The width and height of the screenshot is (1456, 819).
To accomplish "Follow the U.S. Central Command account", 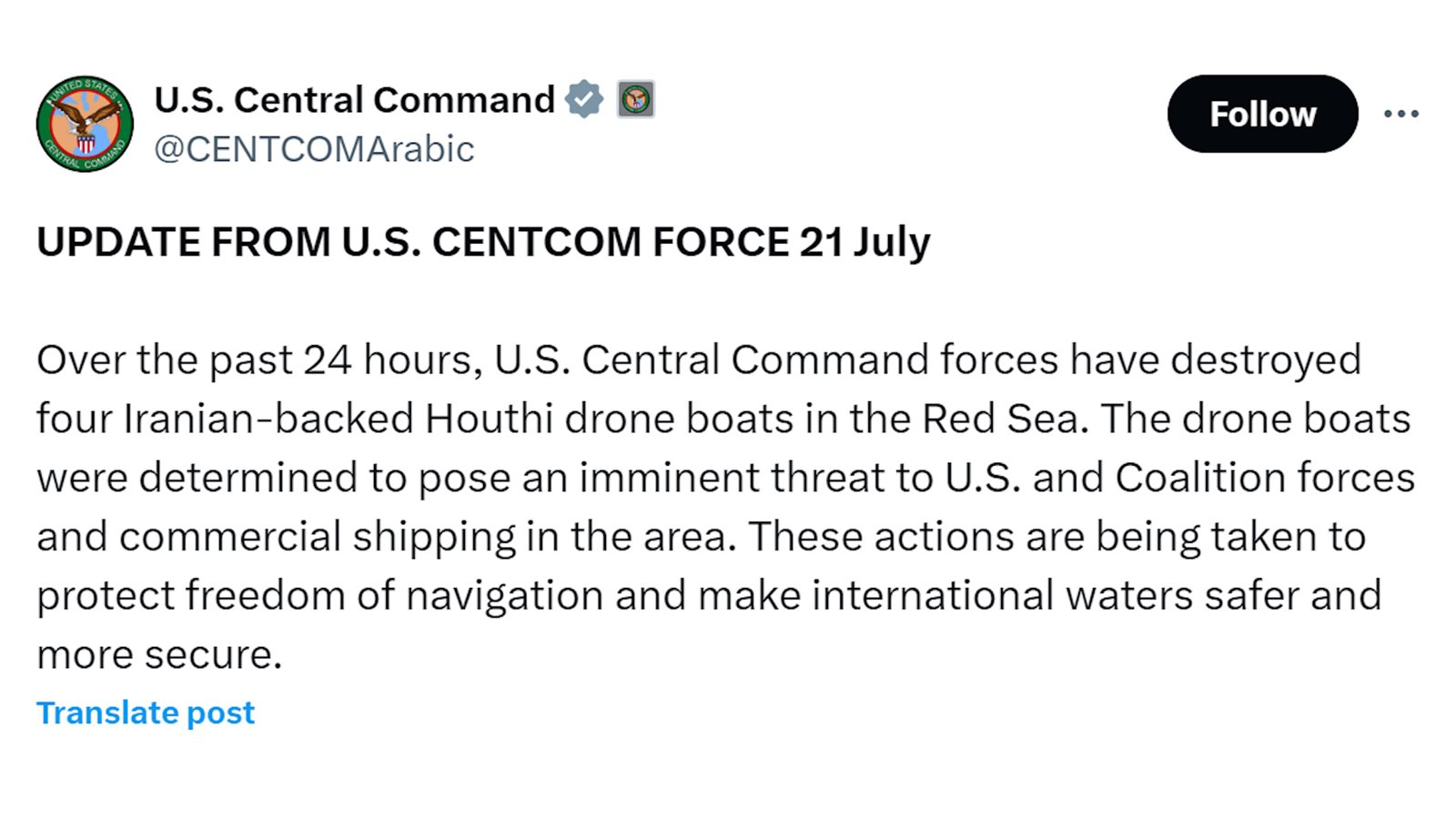I will 1263,114.
